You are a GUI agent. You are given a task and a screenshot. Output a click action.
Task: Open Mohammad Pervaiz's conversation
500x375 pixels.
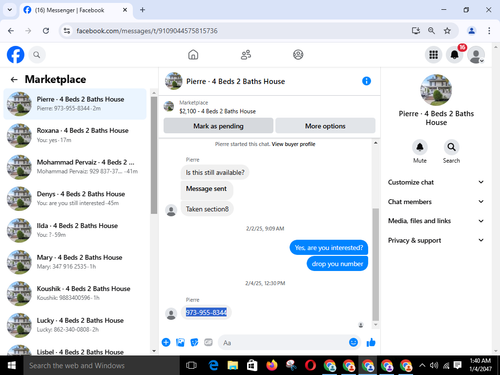75,167
